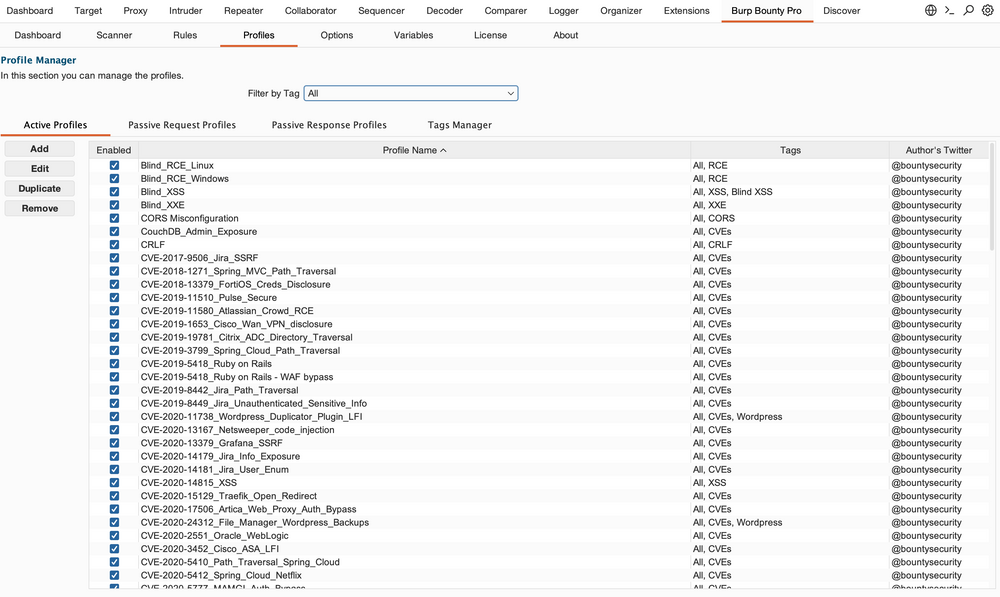Open the Tags Manager tab
Image resolution: width=1000 pixels, height=597 pixels.
(x=459, y=125)
